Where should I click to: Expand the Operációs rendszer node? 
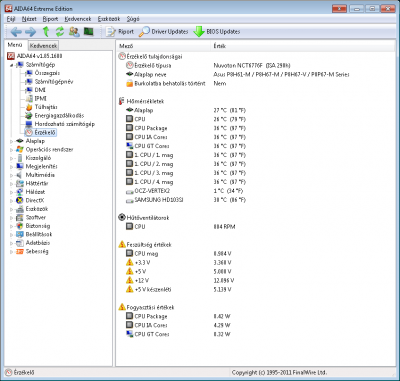tap(12, 150)
